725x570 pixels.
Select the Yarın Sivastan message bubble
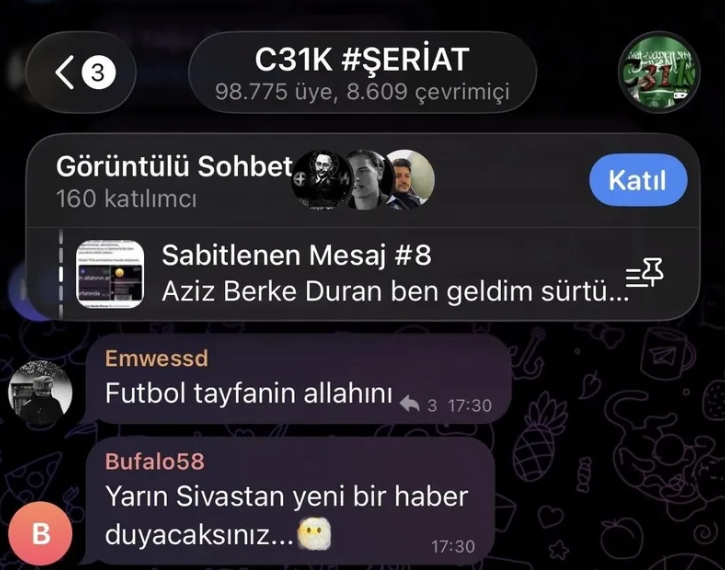[290, 501]
